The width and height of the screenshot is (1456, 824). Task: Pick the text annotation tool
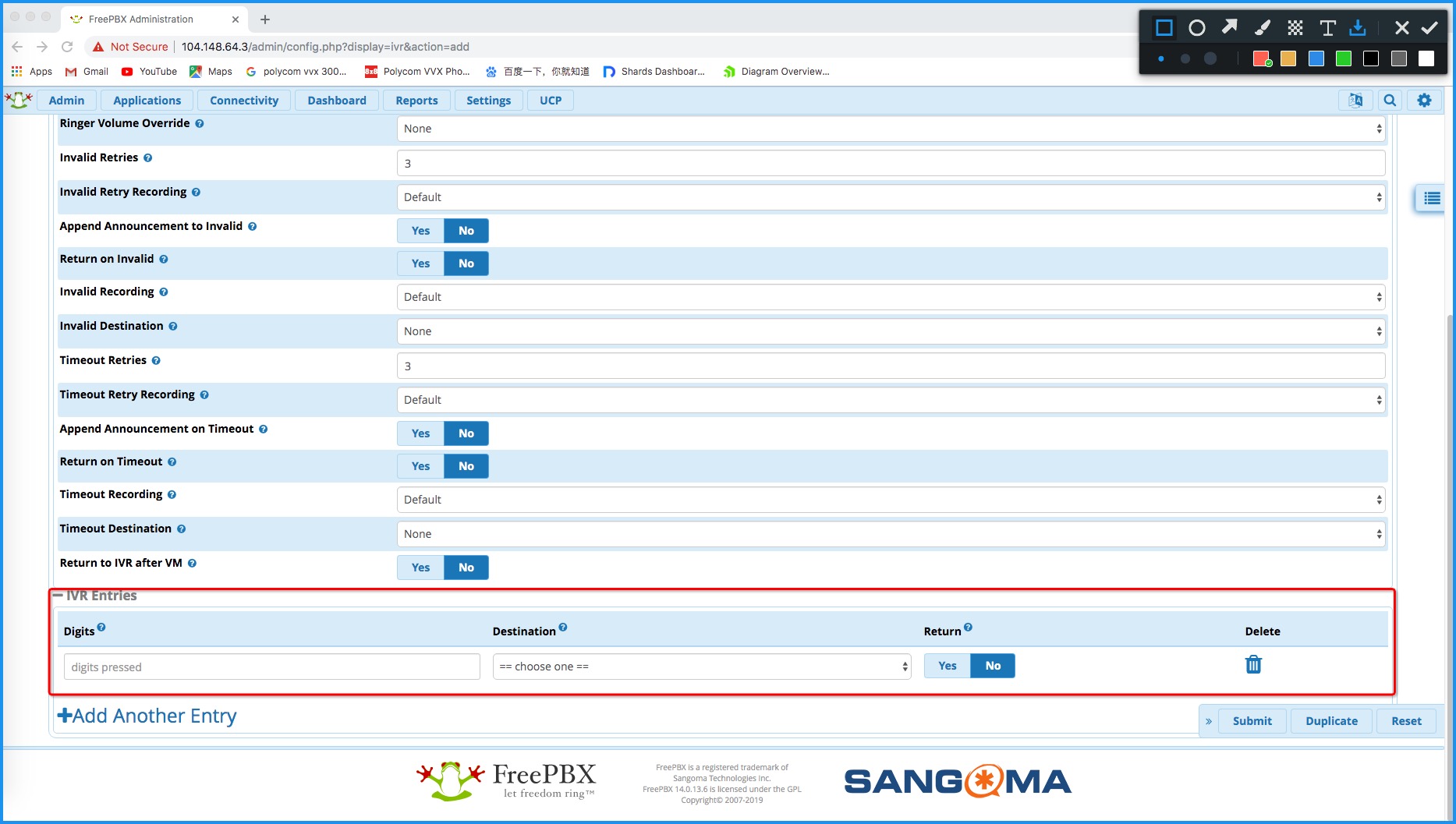[1327, 28]
